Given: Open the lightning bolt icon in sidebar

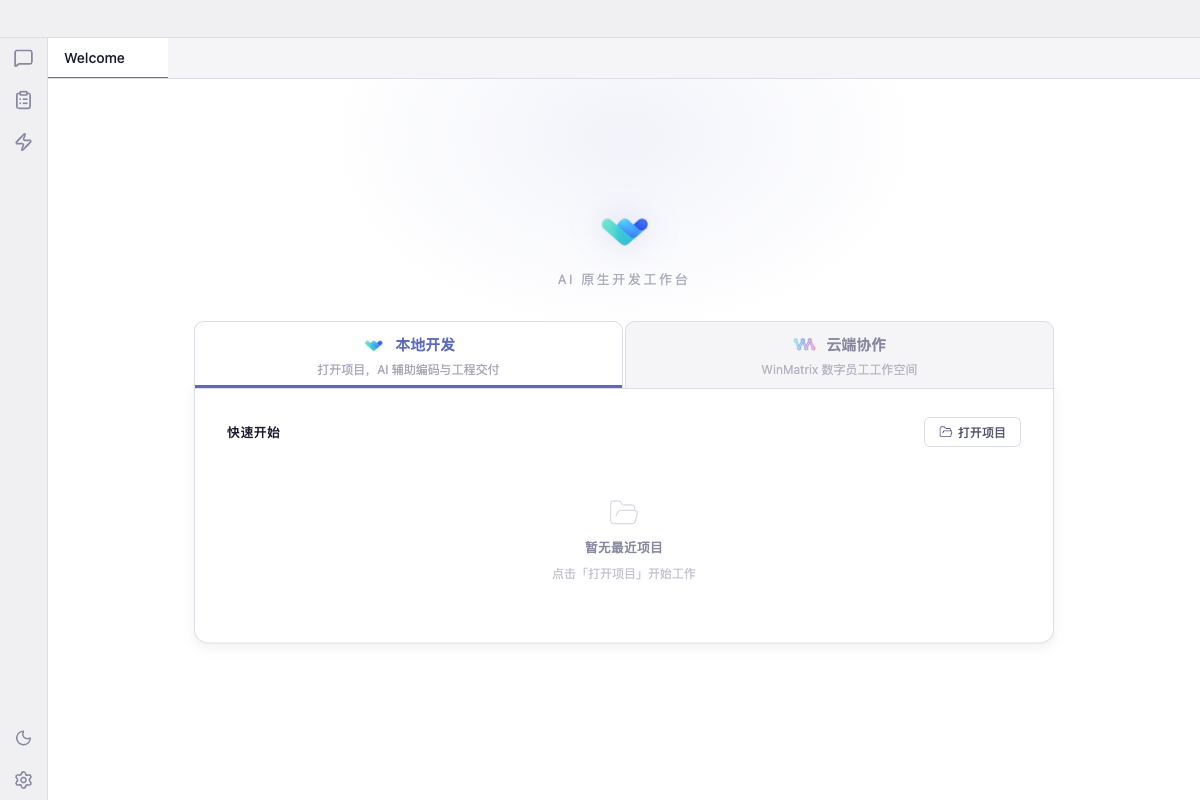Looking at the screenshot, I should 23,142.
